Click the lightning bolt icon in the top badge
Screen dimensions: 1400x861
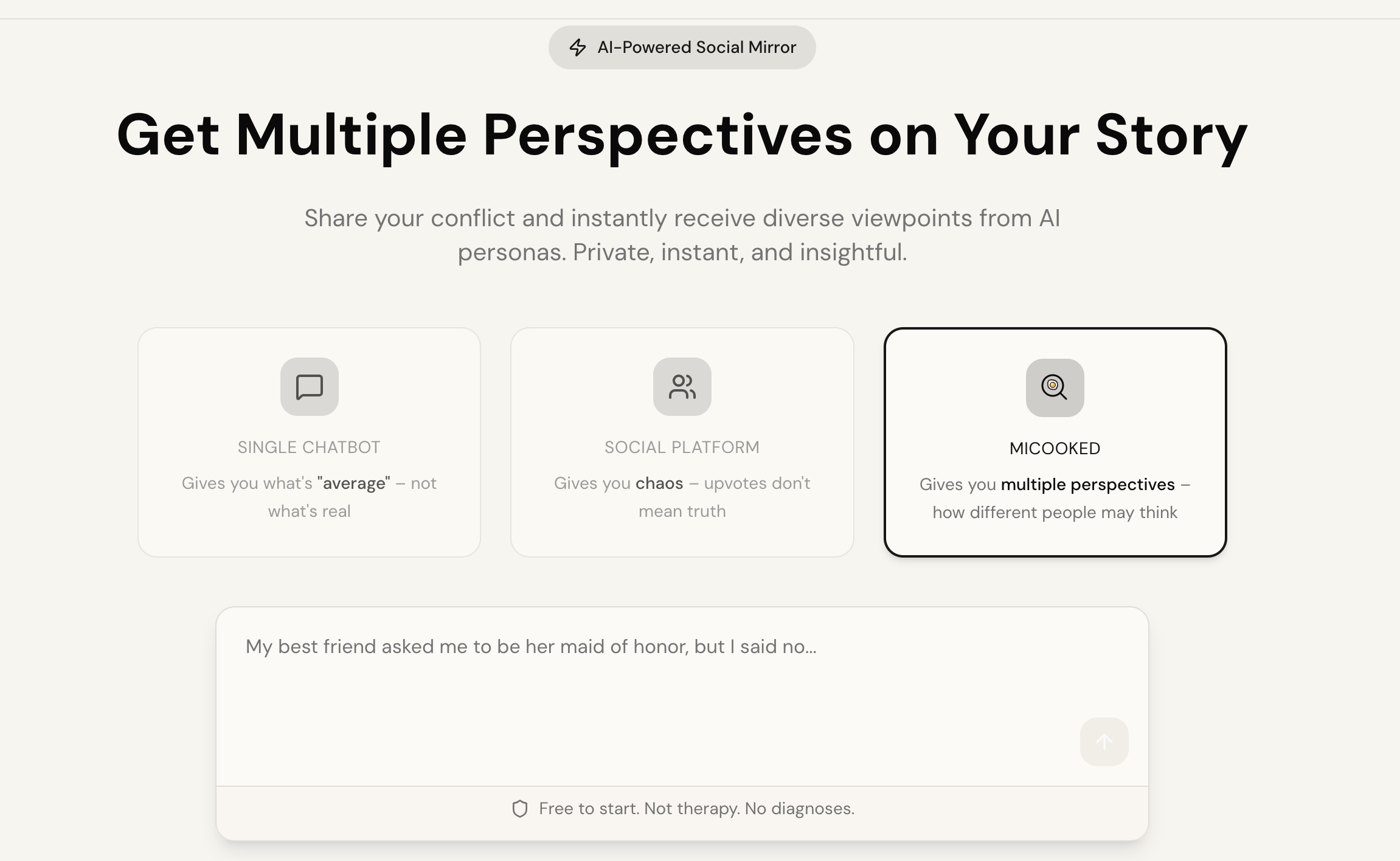click(578, 47)
